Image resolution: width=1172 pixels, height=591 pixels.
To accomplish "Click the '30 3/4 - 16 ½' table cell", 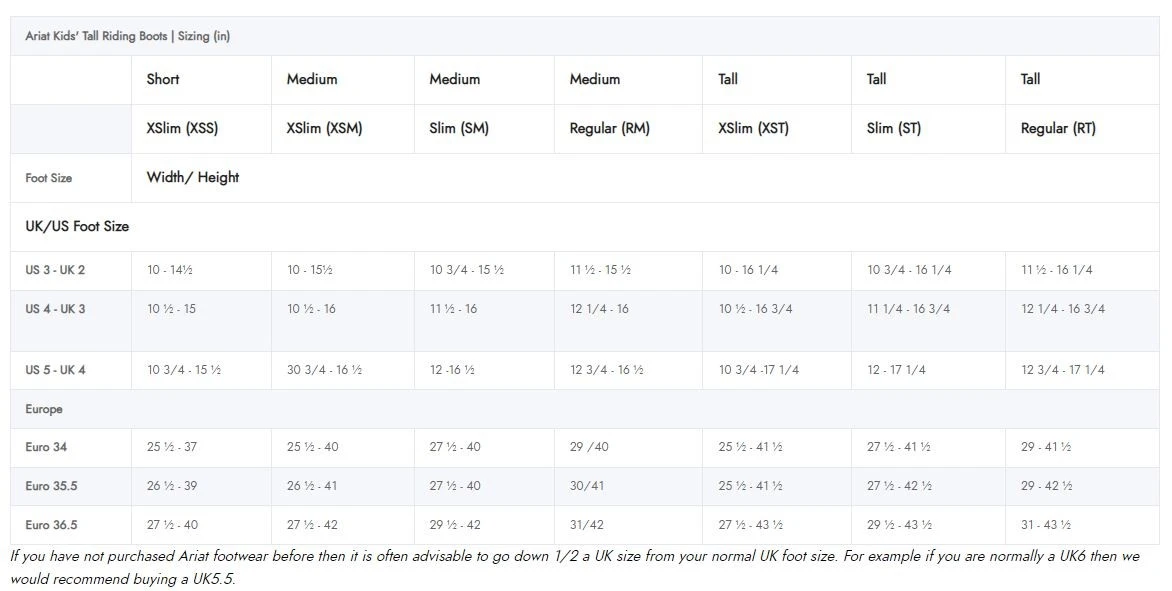I will [324, 370].
